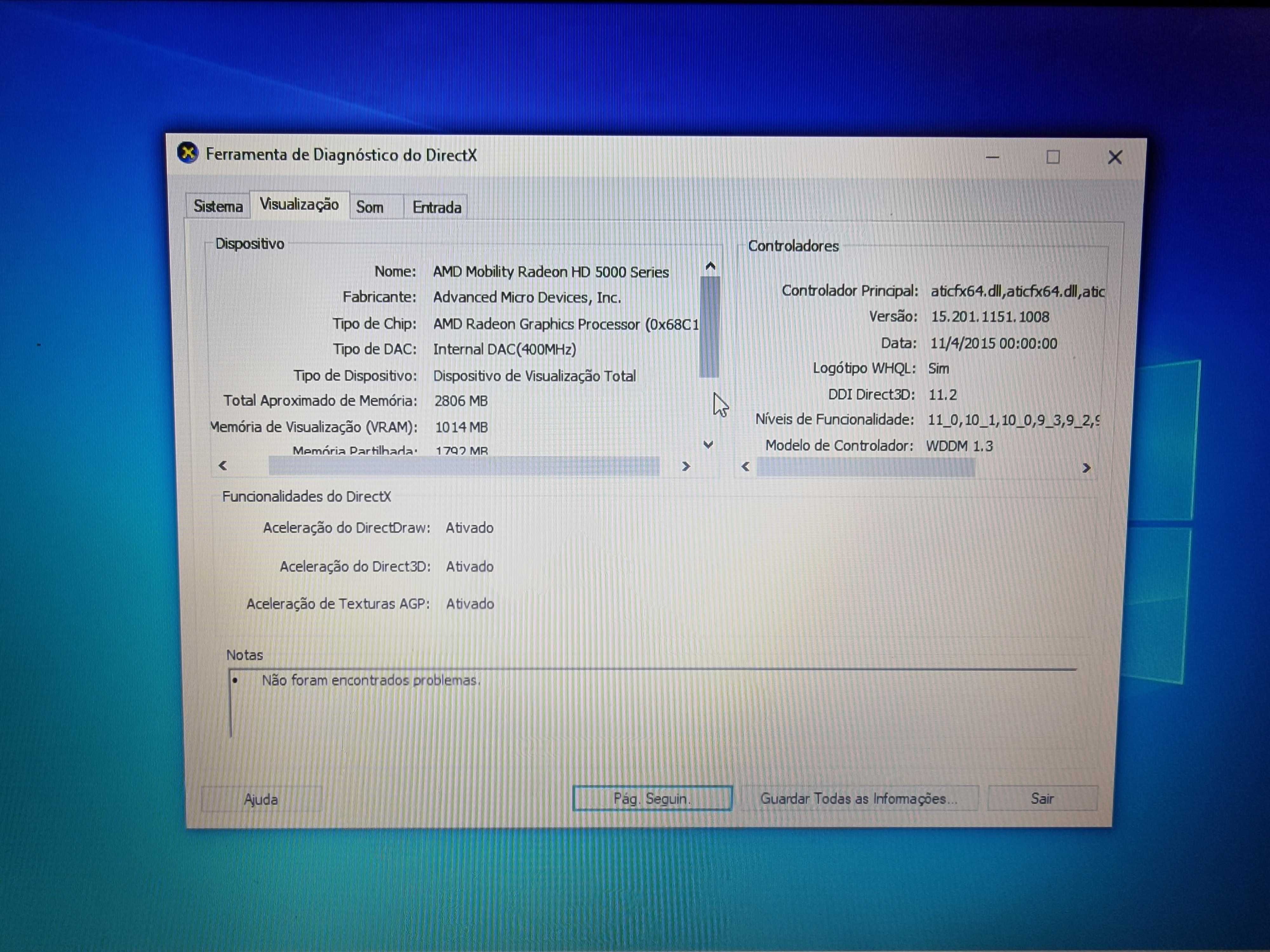Go to next page with Pág. Seguin.

coord(652,798)
